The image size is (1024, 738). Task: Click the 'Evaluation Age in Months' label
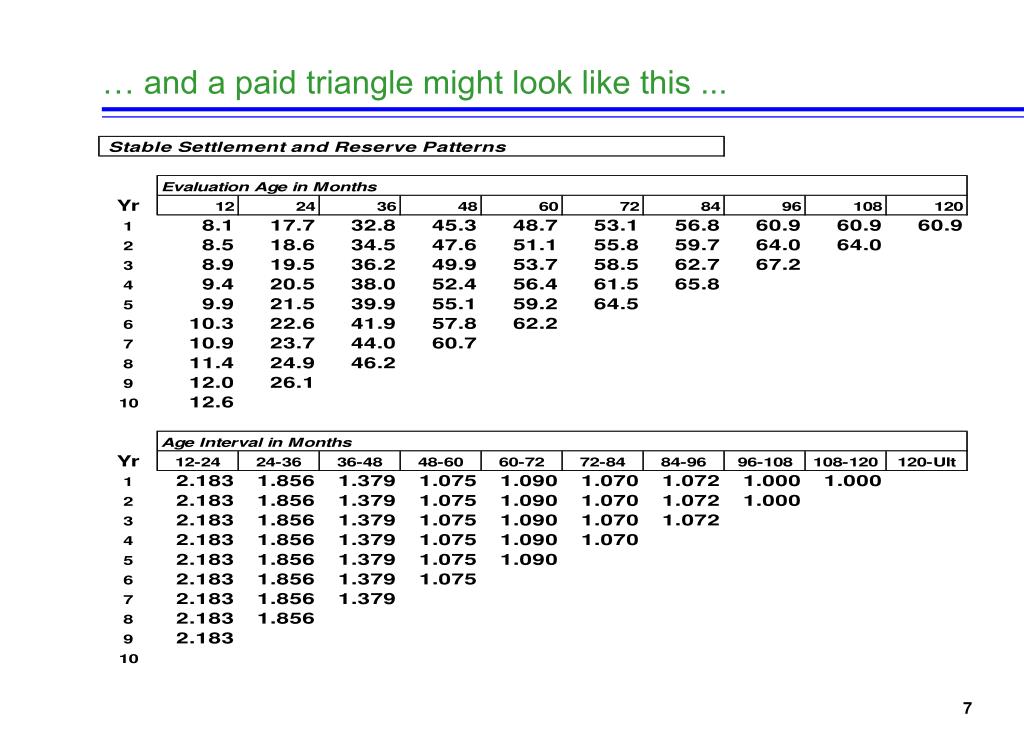269,187
